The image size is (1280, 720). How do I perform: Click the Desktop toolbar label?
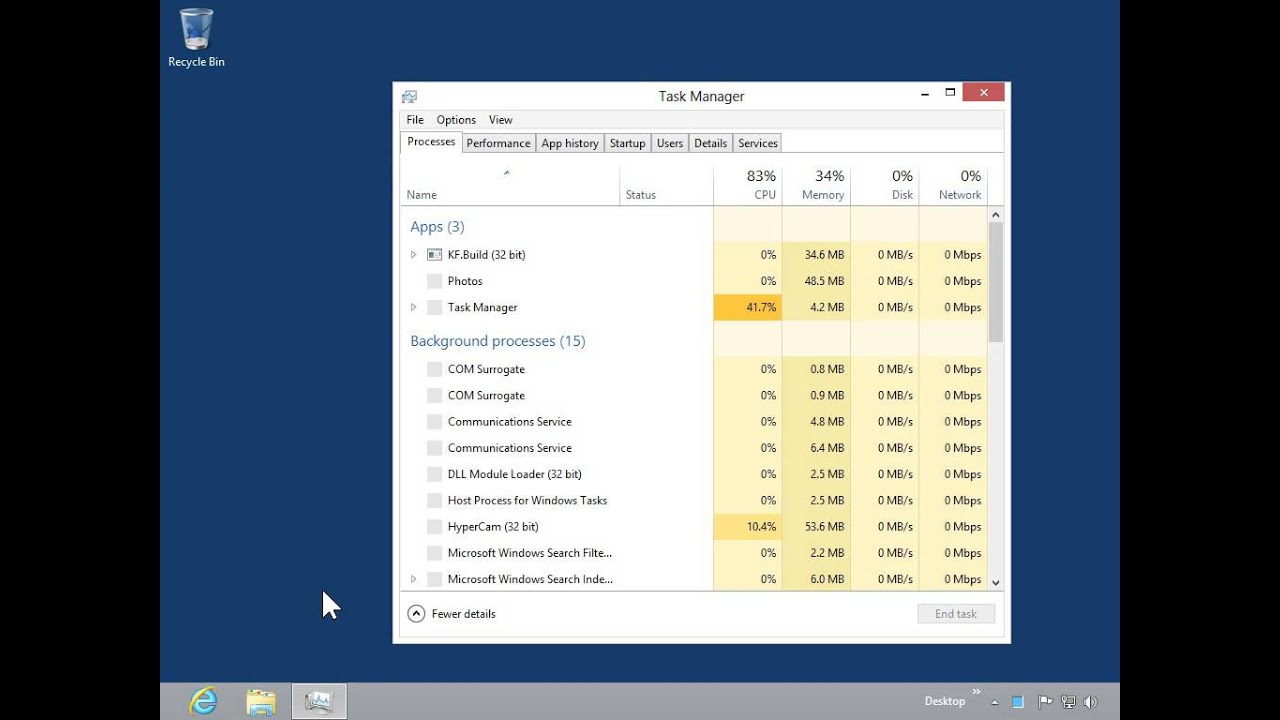click(x=945, y=702)
